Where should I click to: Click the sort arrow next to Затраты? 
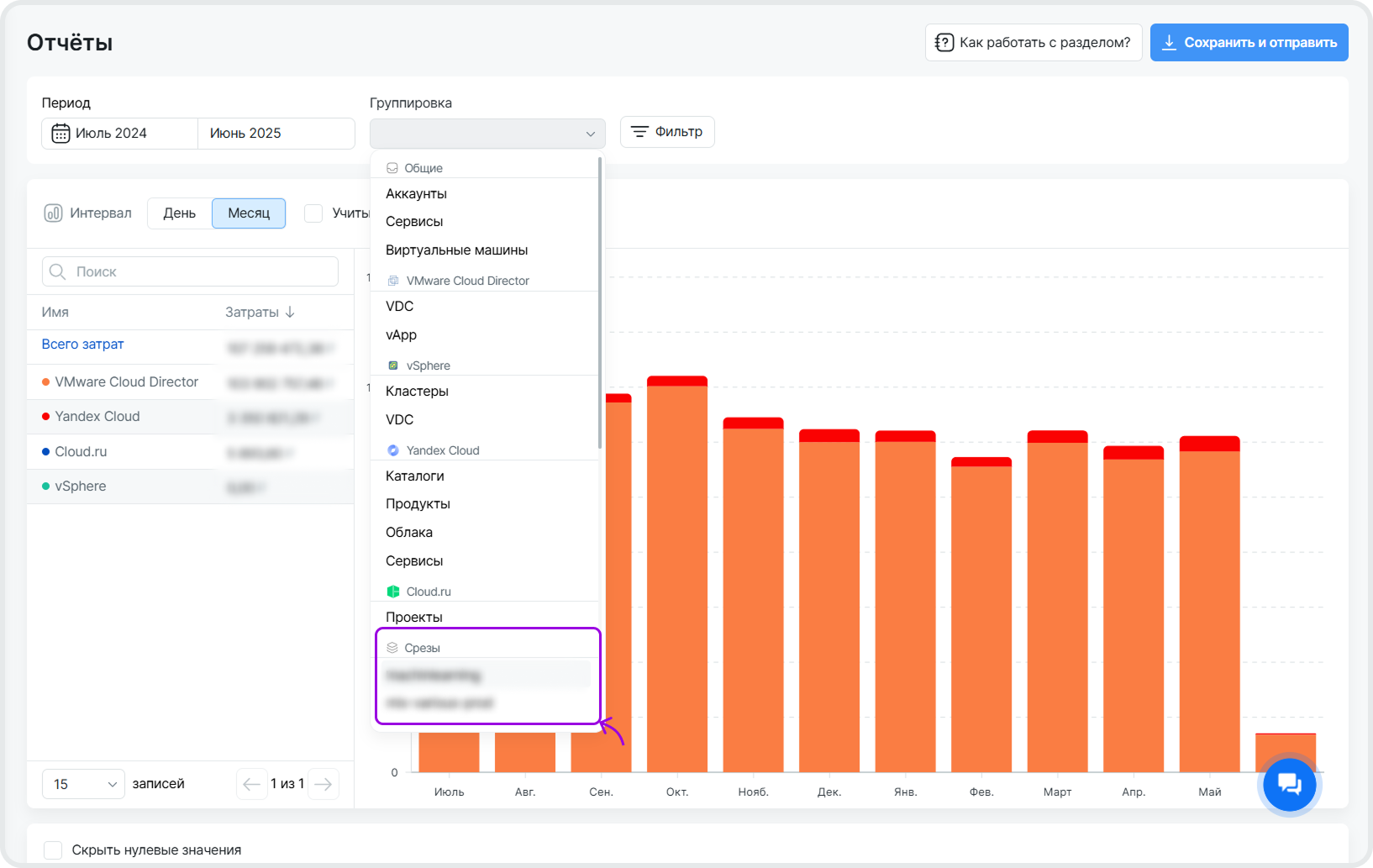[290, 312]
